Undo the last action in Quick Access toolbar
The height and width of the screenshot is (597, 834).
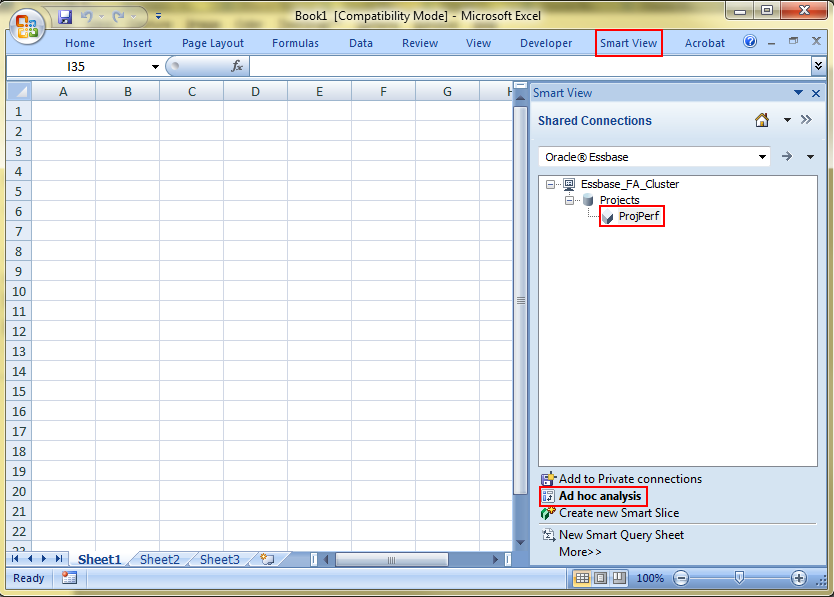[86, 17]
